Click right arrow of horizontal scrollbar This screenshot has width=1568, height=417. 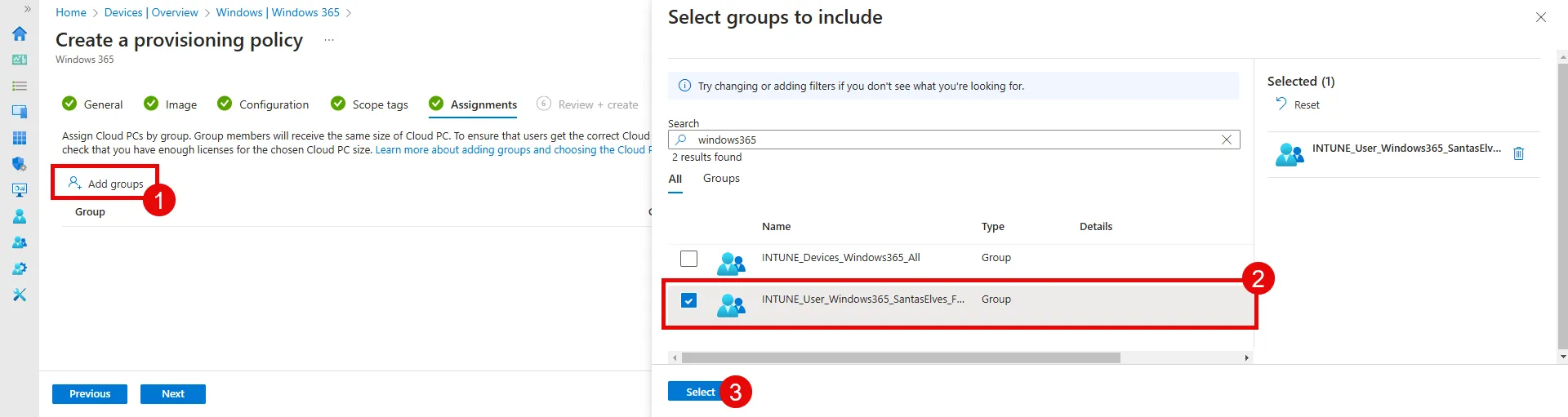(1246, 357)
